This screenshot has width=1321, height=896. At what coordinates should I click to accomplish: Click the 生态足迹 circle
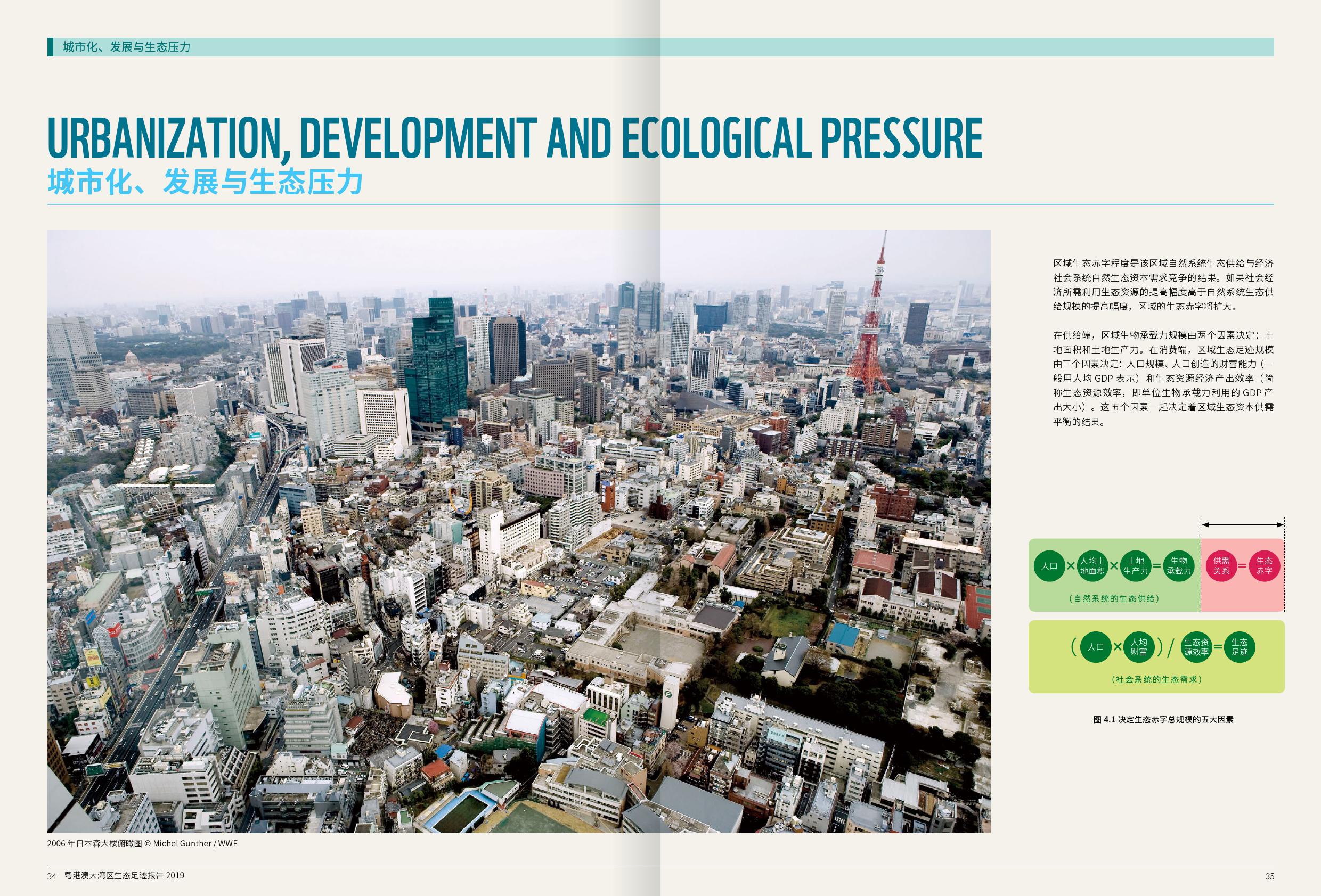(x=1240, y=647)
